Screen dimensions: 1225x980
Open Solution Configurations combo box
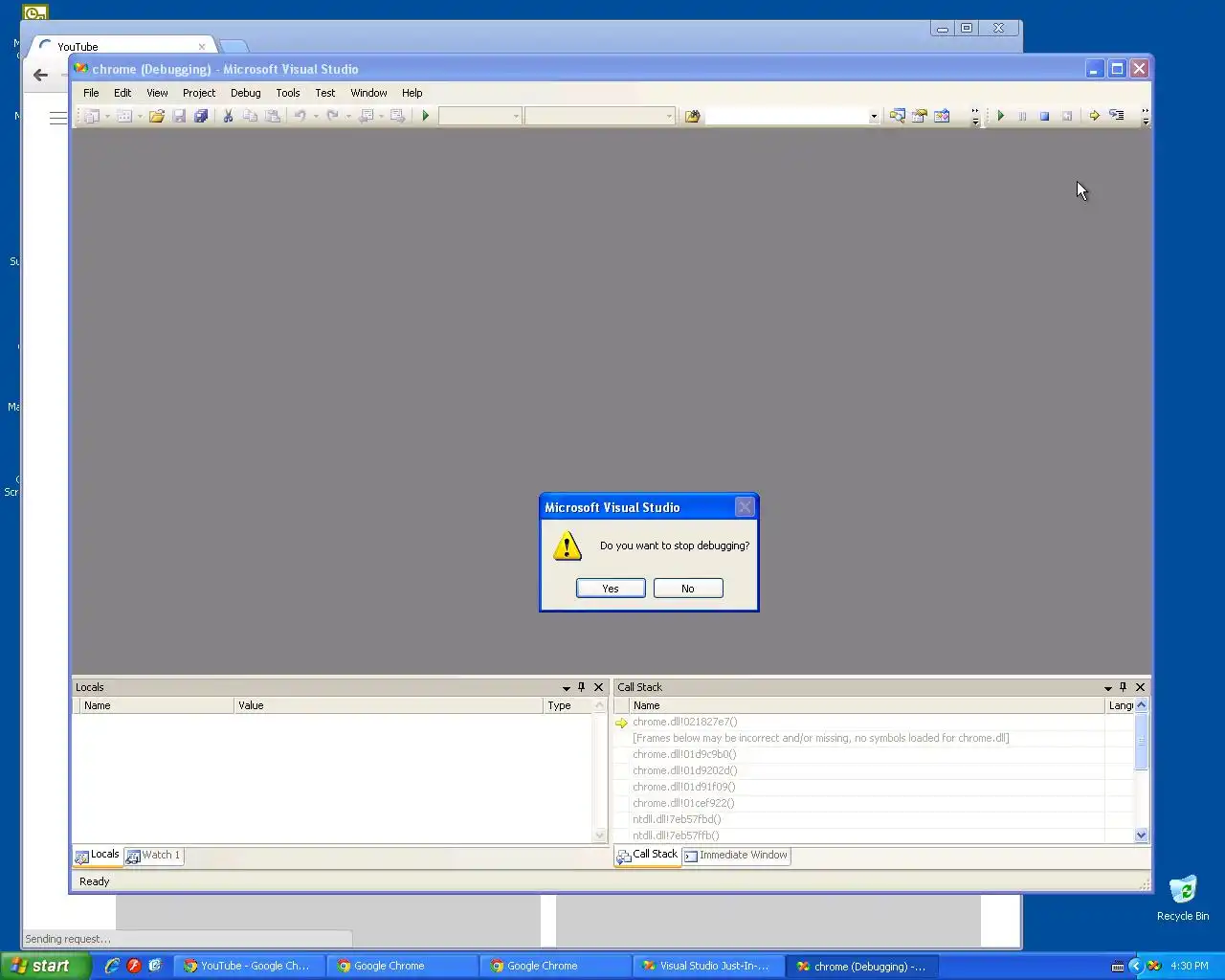point(479,116)
